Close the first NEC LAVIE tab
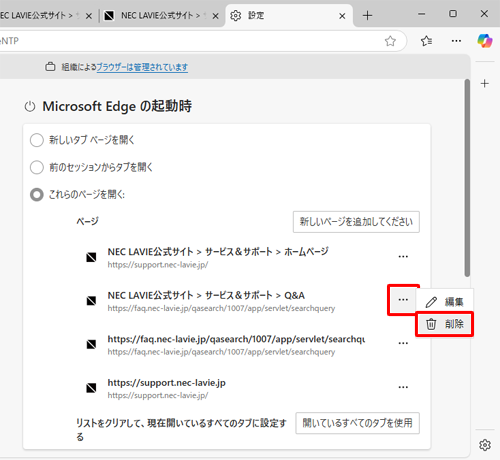This screenshot has width=500, height=460. click(89, 16)
